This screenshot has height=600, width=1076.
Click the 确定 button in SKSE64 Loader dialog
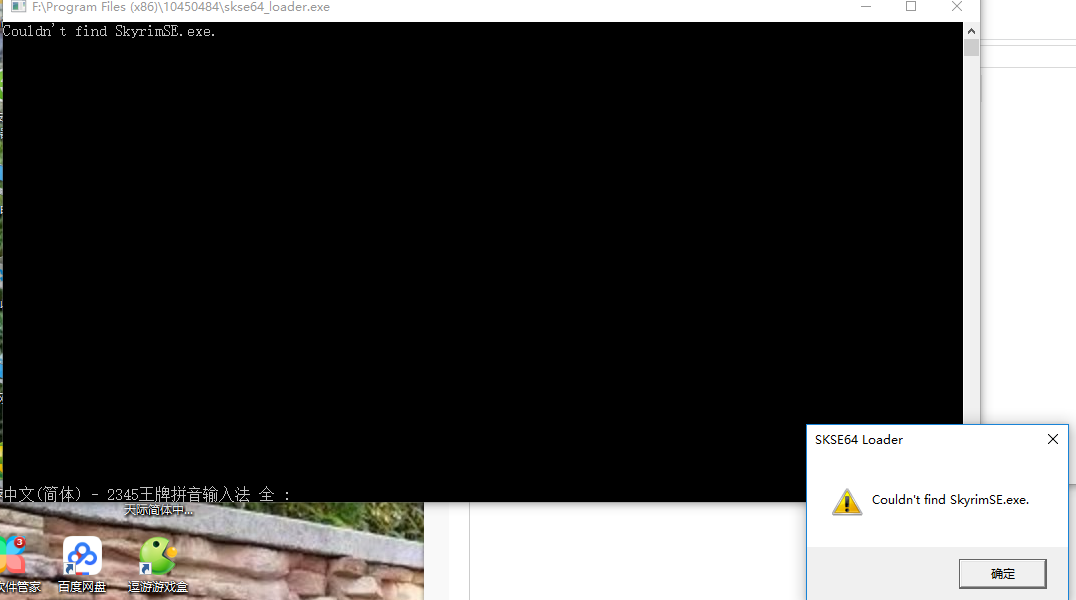click(x=1003, y=574)
